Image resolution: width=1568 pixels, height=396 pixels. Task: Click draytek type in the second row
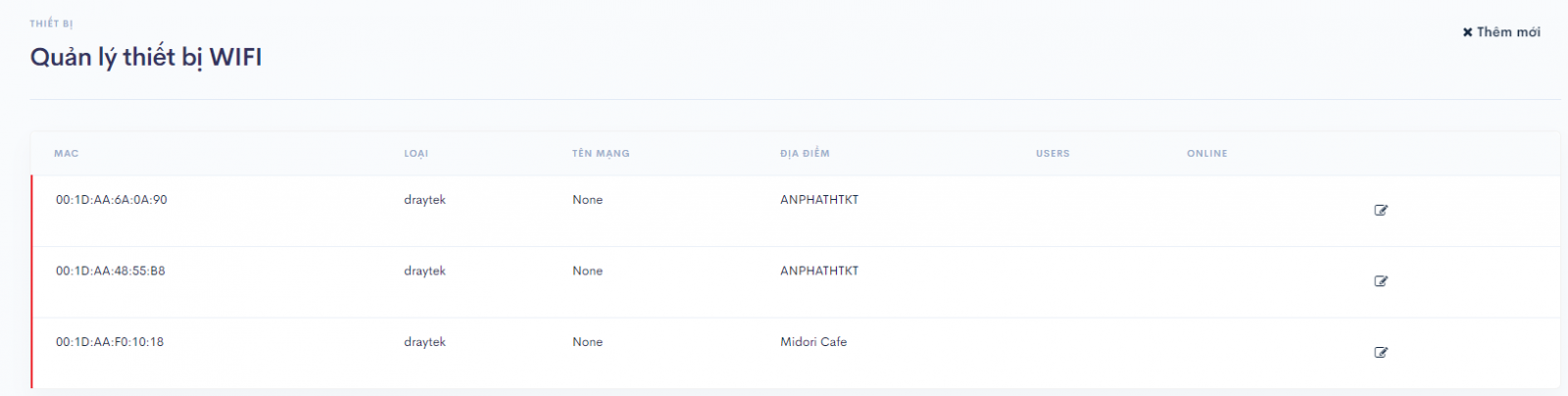(424, 272)
